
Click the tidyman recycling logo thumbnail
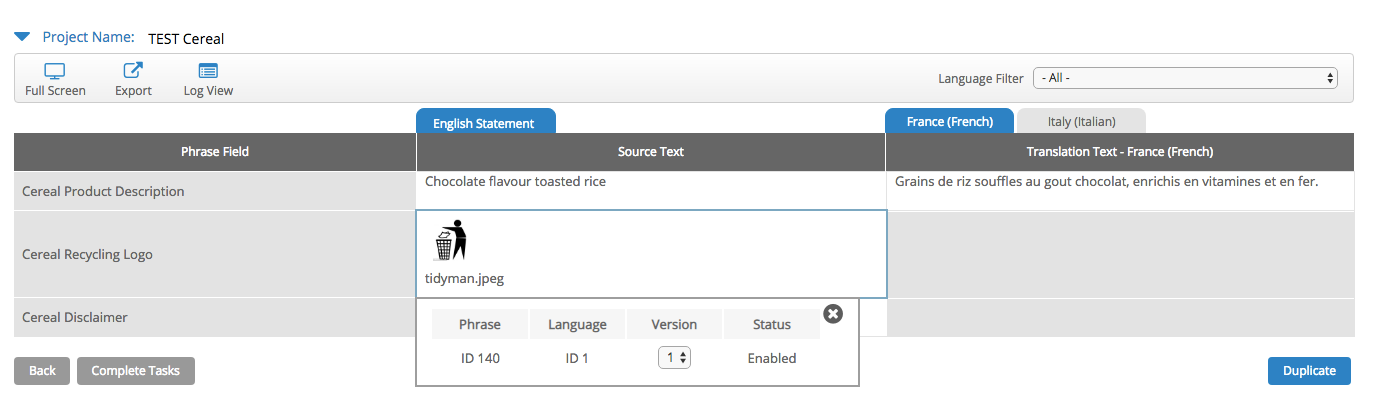[x=449, y=241]
